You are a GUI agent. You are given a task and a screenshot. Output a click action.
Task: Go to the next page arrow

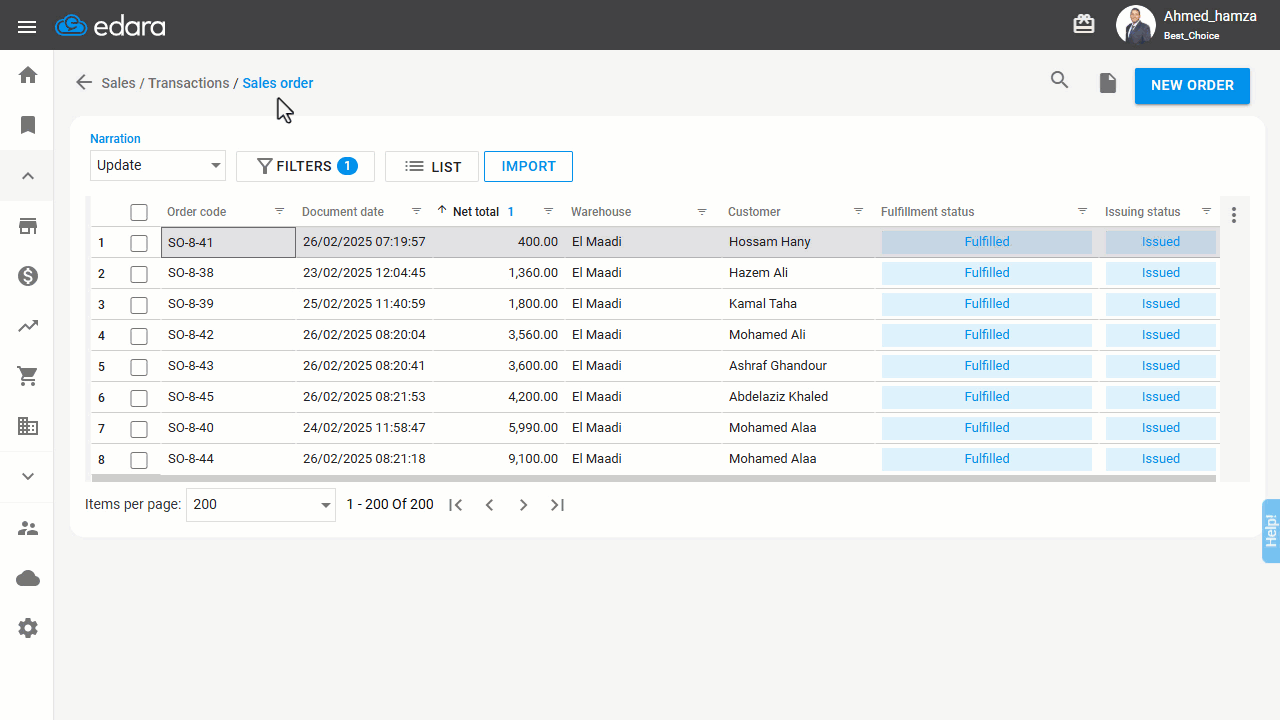click(x=523, y=505)
